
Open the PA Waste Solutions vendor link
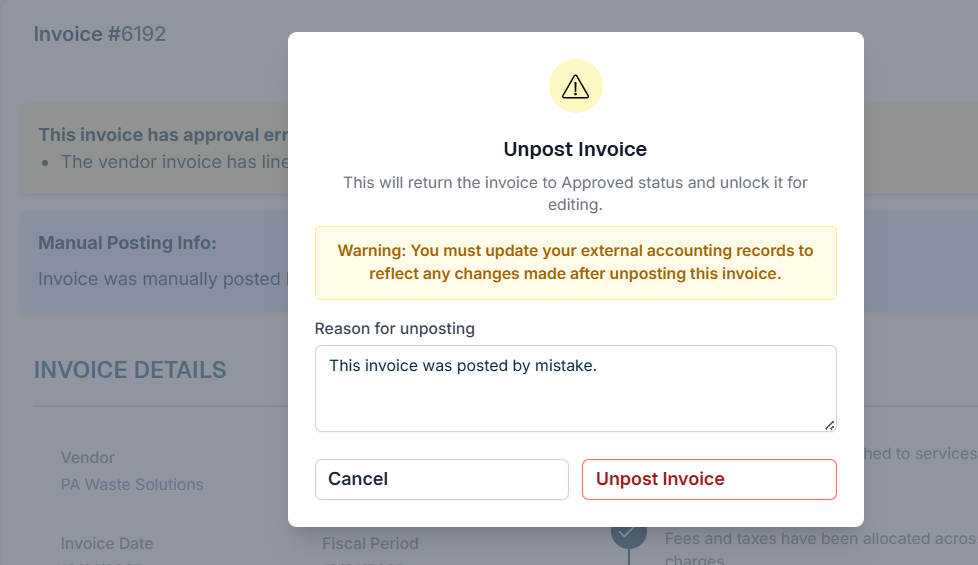tap(132, 485)
